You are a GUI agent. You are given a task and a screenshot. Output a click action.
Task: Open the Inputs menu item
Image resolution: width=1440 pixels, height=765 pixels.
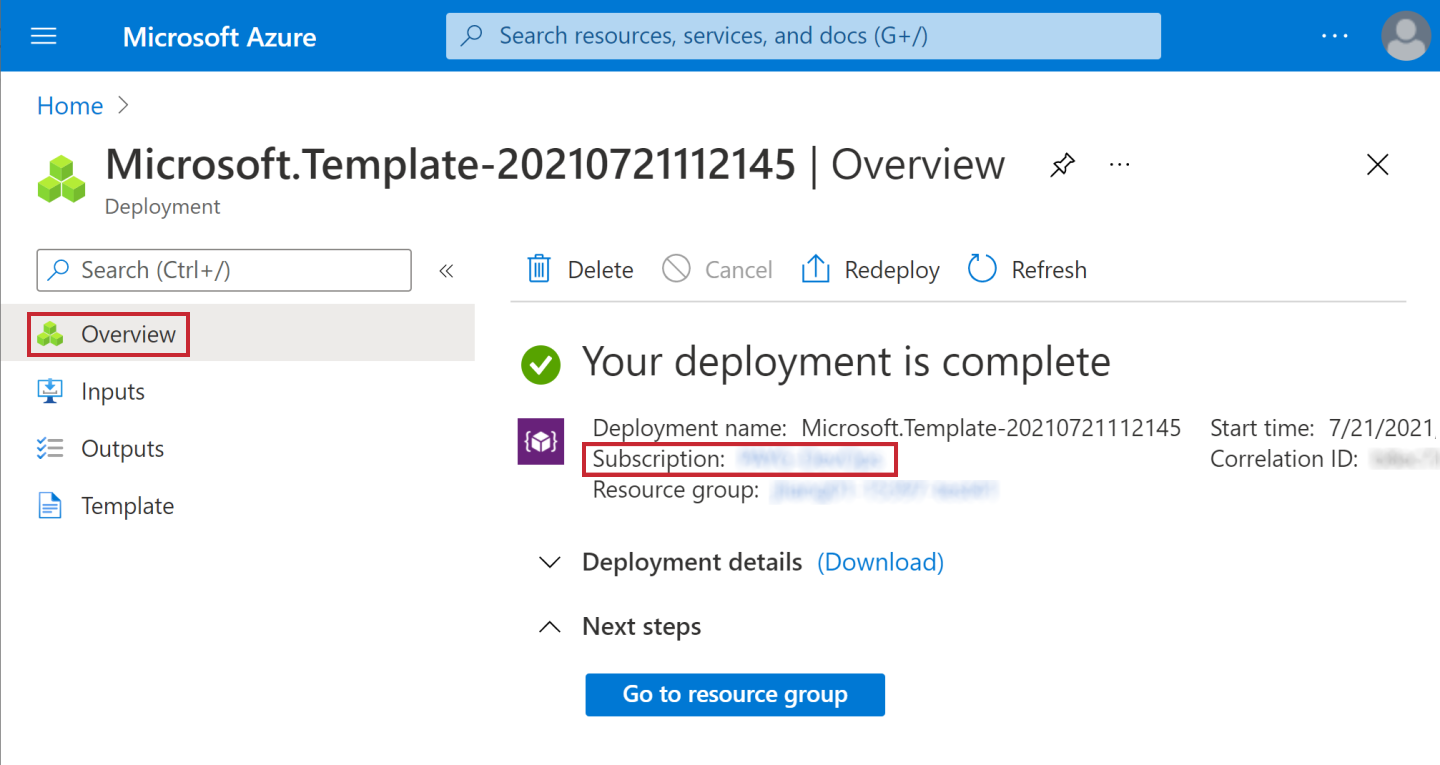coord(112,392)
